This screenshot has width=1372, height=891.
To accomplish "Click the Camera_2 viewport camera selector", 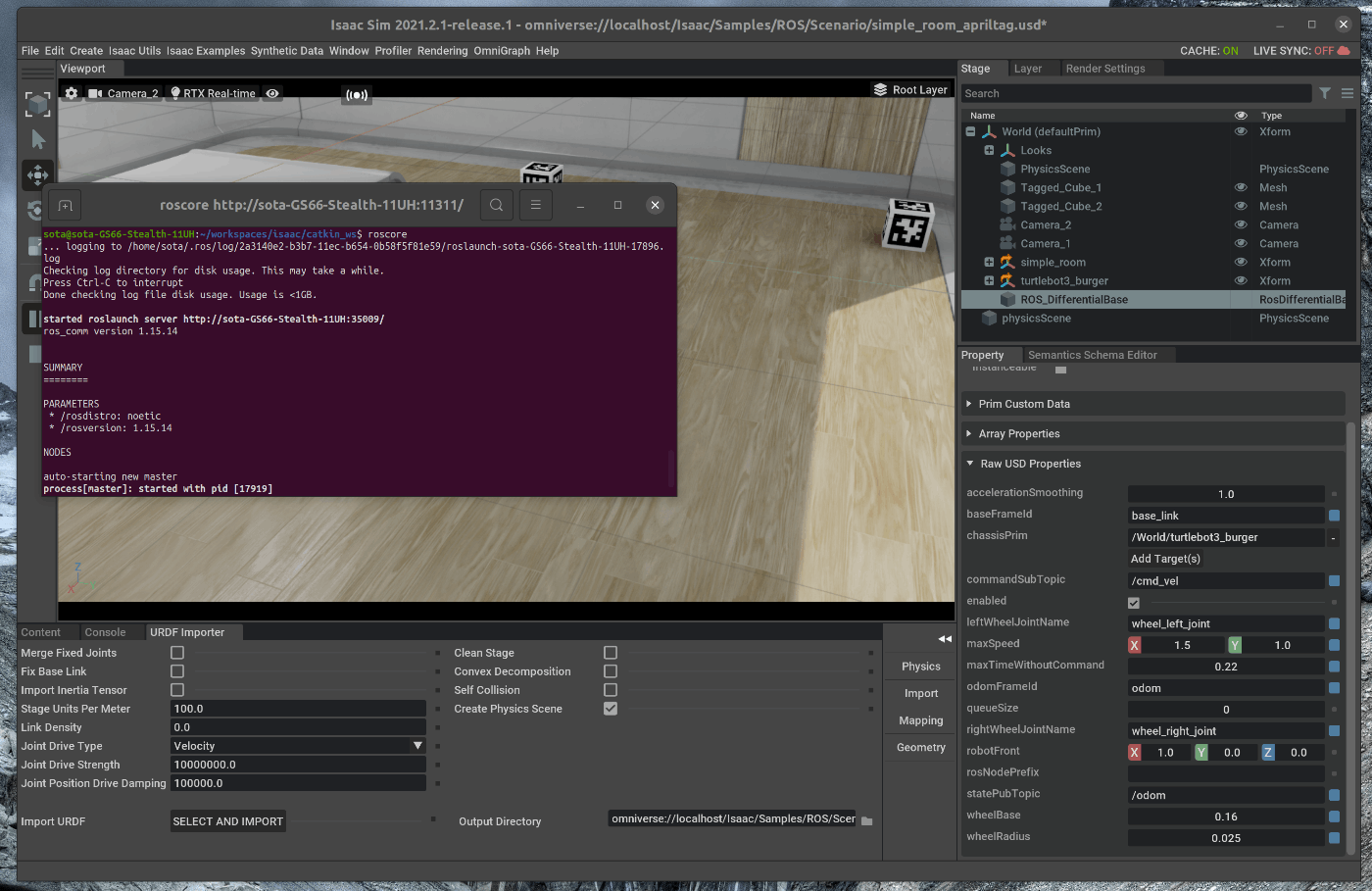I will coord(123,93).
